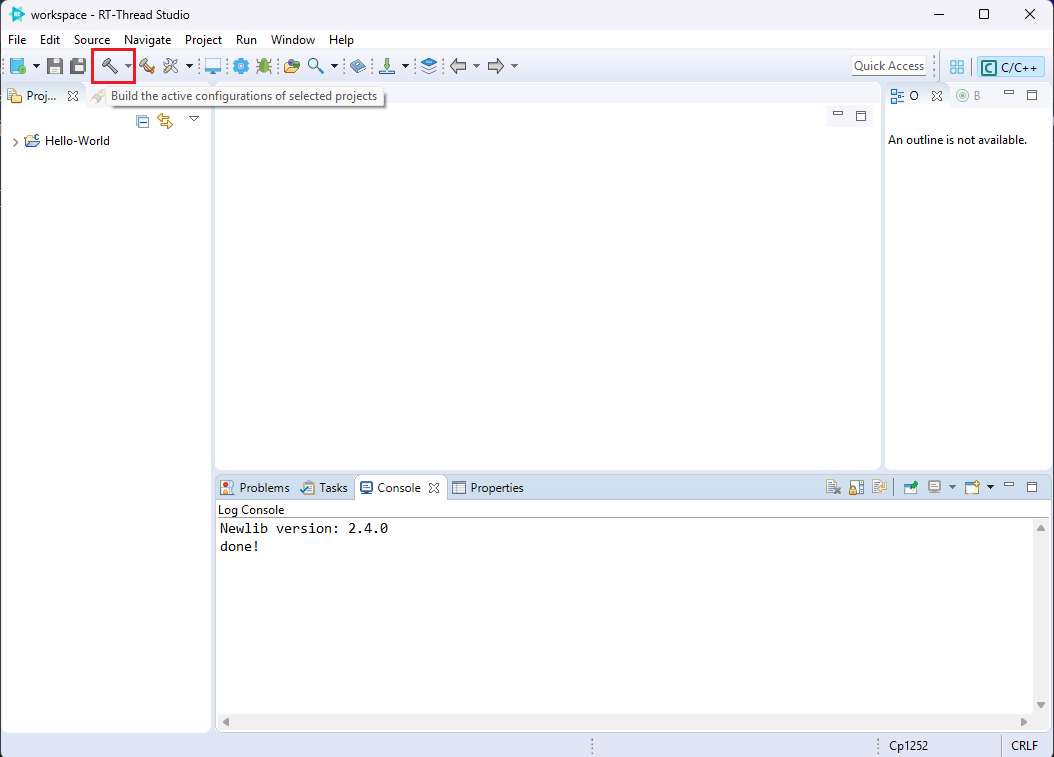Open the Project Explorer view menu triangle
1054x757 pixels.
194,119
